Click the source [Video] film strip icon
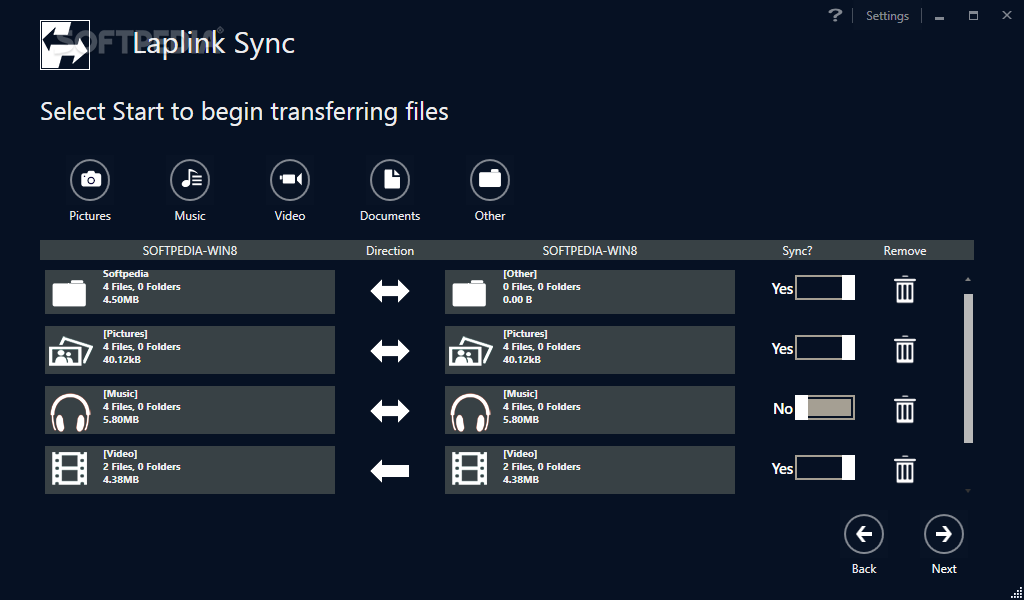This screenshot has height=600, width=1024. (69, 469)
